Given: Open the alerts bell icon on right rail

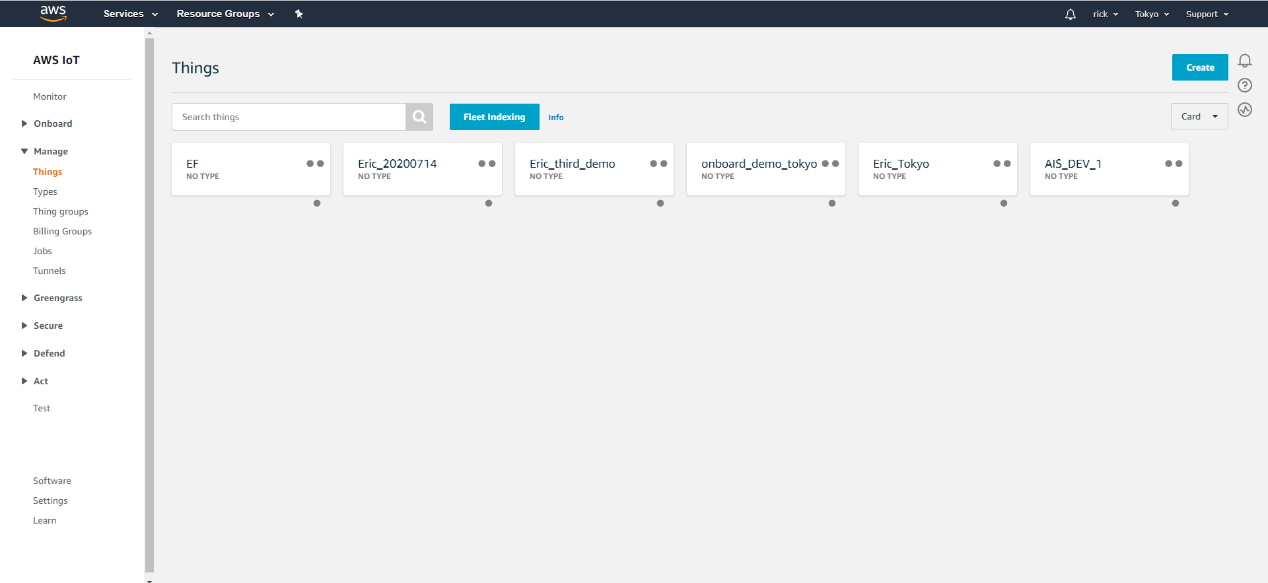Looking at the screenshot, I should click(1245, 61).
